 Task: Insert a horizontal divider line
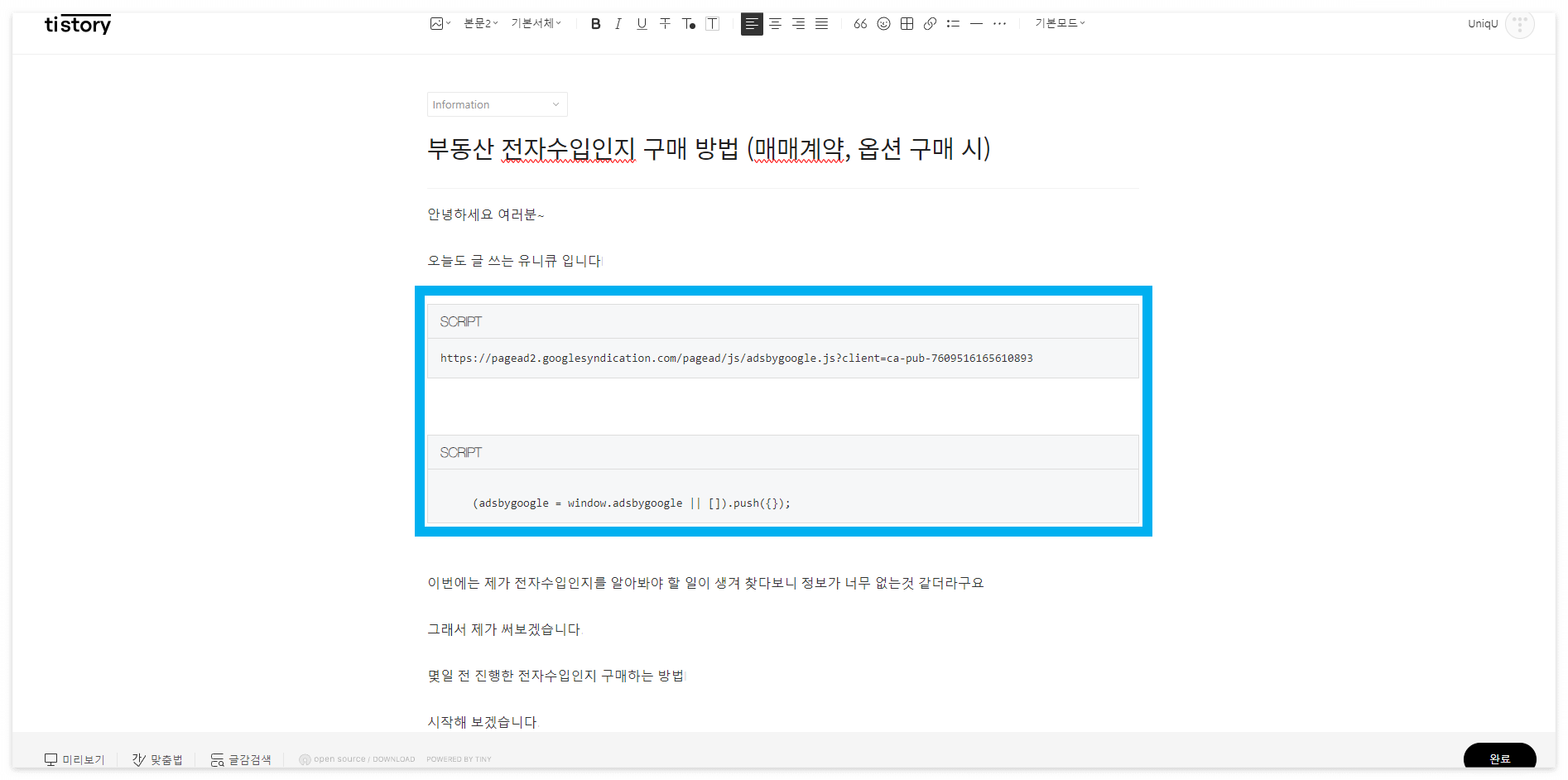[x=976, y=24]
